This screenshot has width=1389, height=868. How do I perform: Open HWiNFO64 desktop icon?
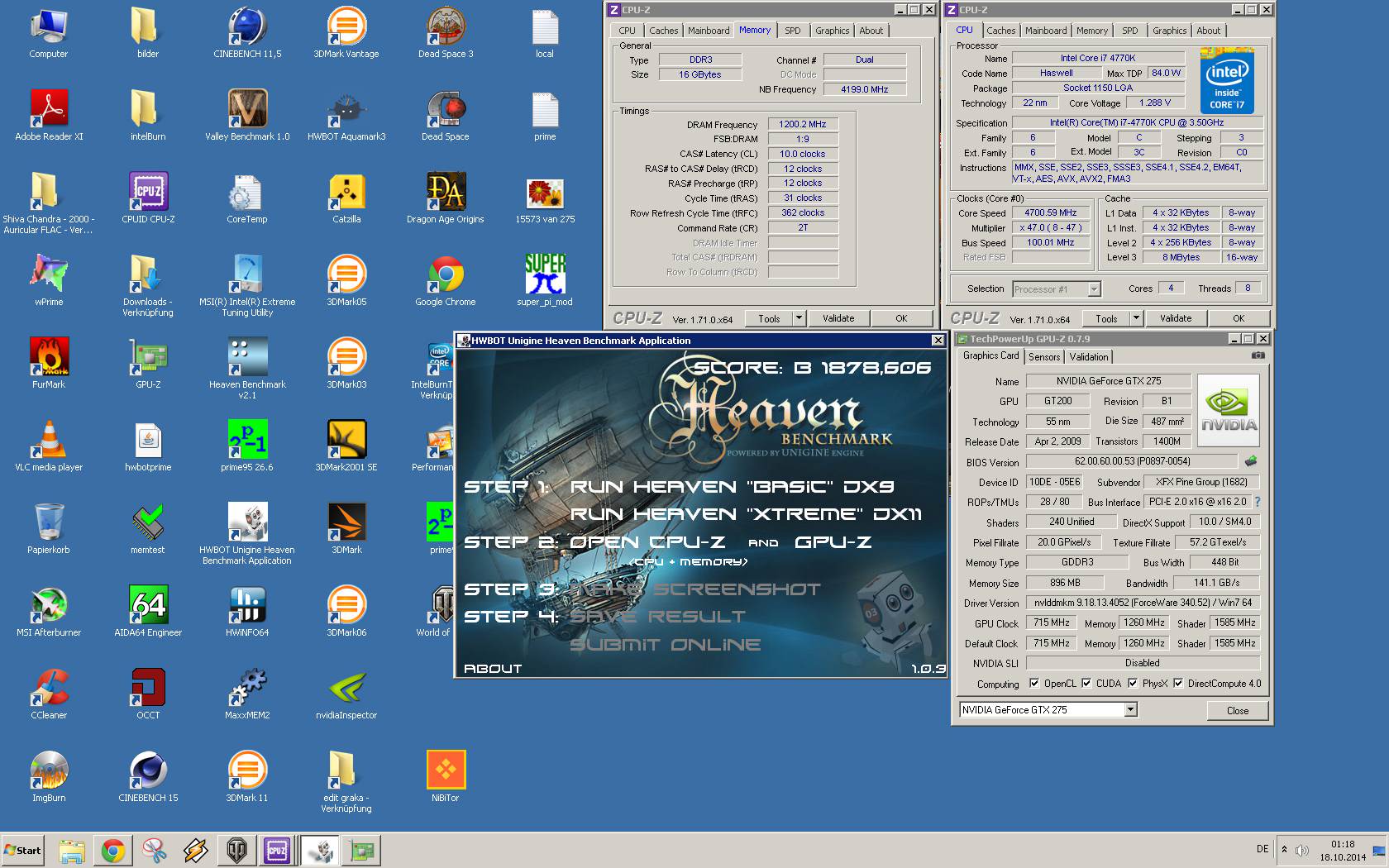pyautogui.click(x=247, y=612)
